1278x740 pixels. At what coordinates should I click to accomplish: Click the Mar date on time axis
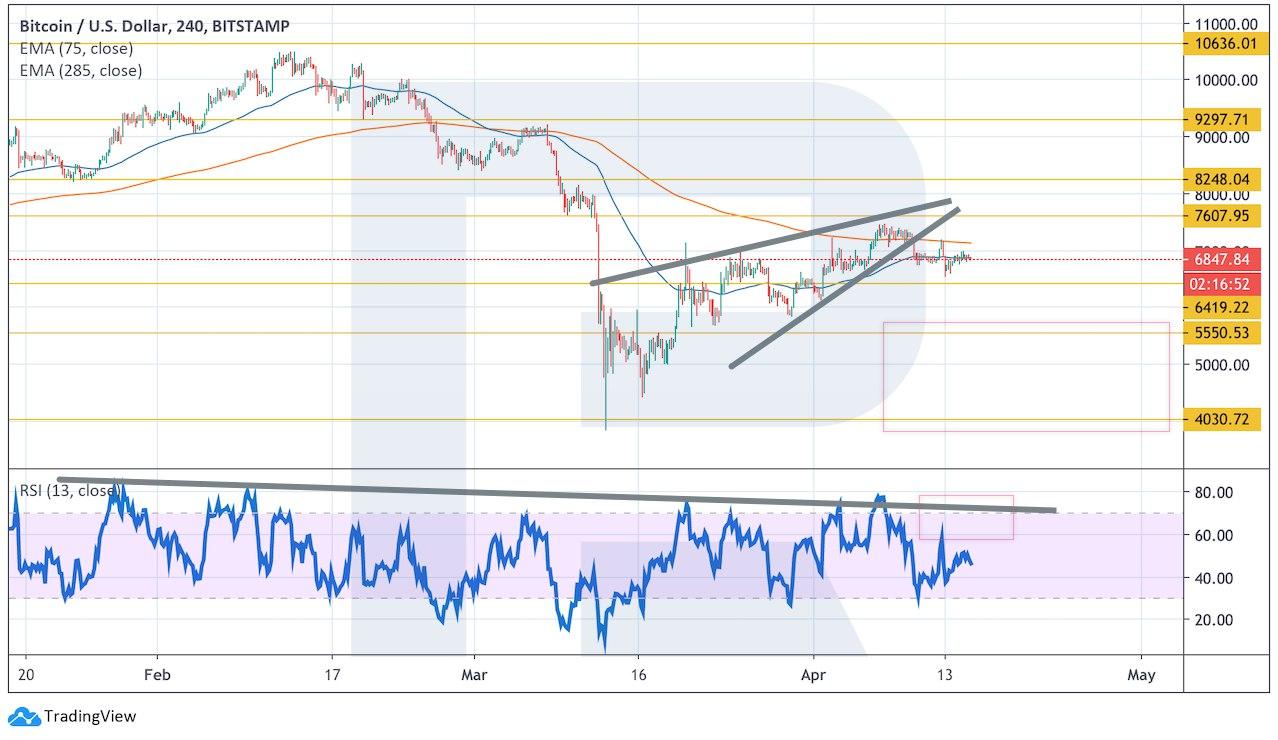475,675
